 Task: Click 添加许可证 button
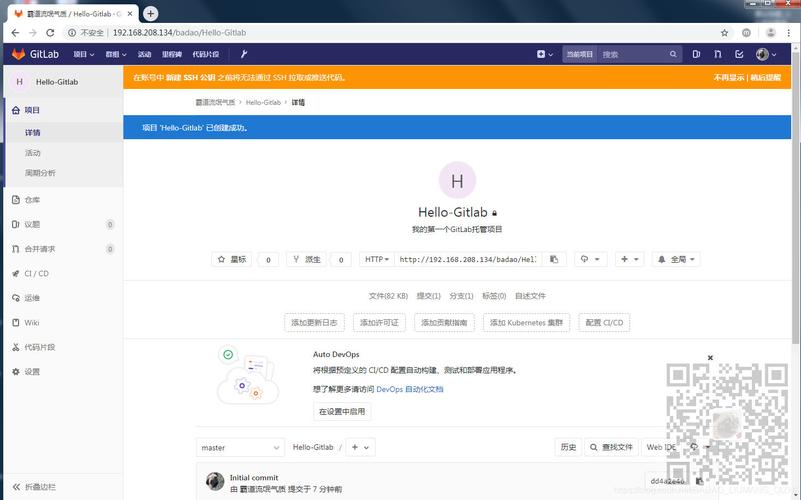(x=379, y=323)
